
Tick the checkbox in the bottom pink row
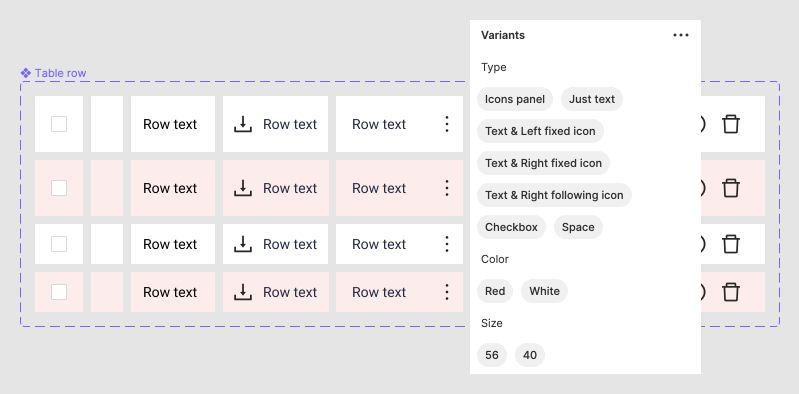click(x=59, y=292)
